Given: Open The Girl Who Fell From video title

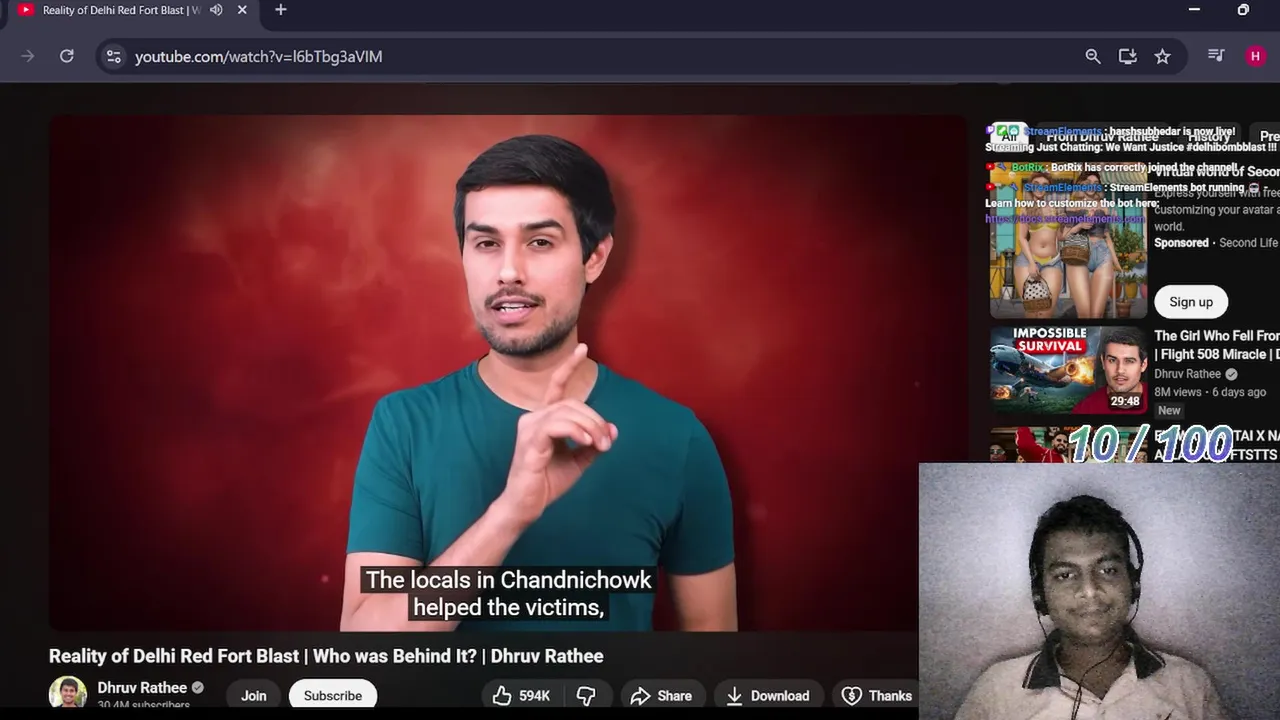Looking at the screenshot, I should click(1217, 345).
